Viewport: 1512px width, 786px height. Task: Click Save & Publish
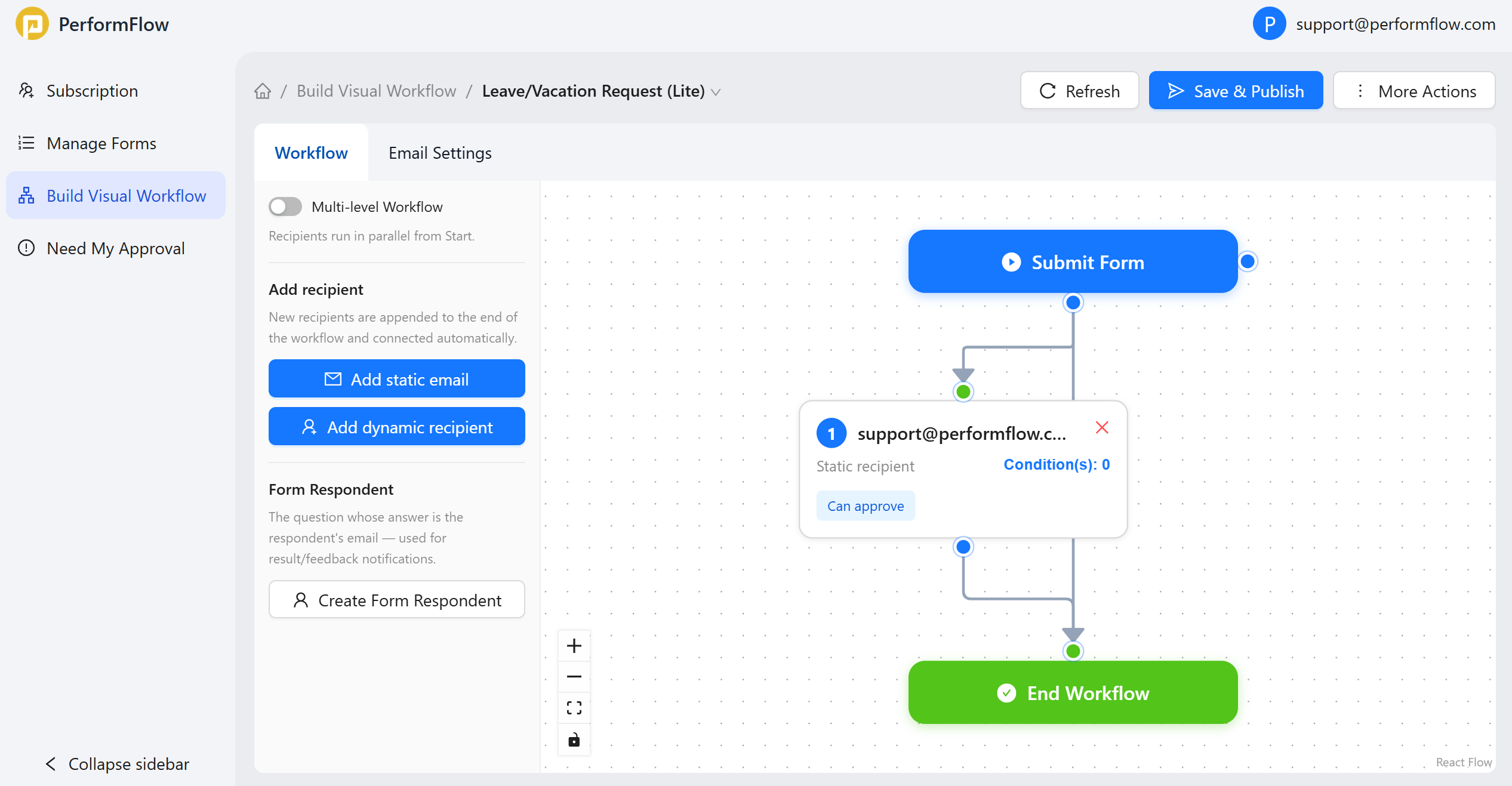1236,91
